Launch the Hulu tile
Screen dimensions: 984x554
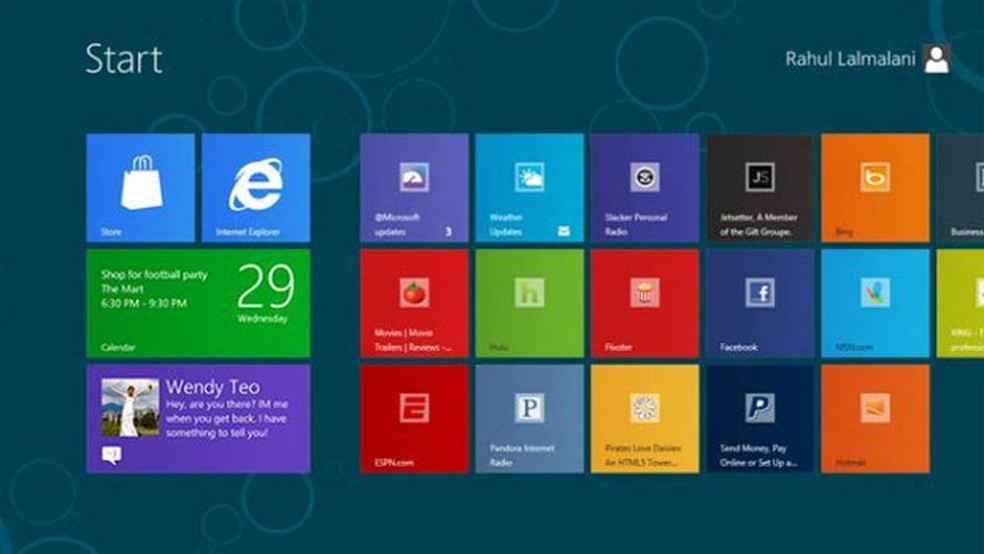pos(530,303)
